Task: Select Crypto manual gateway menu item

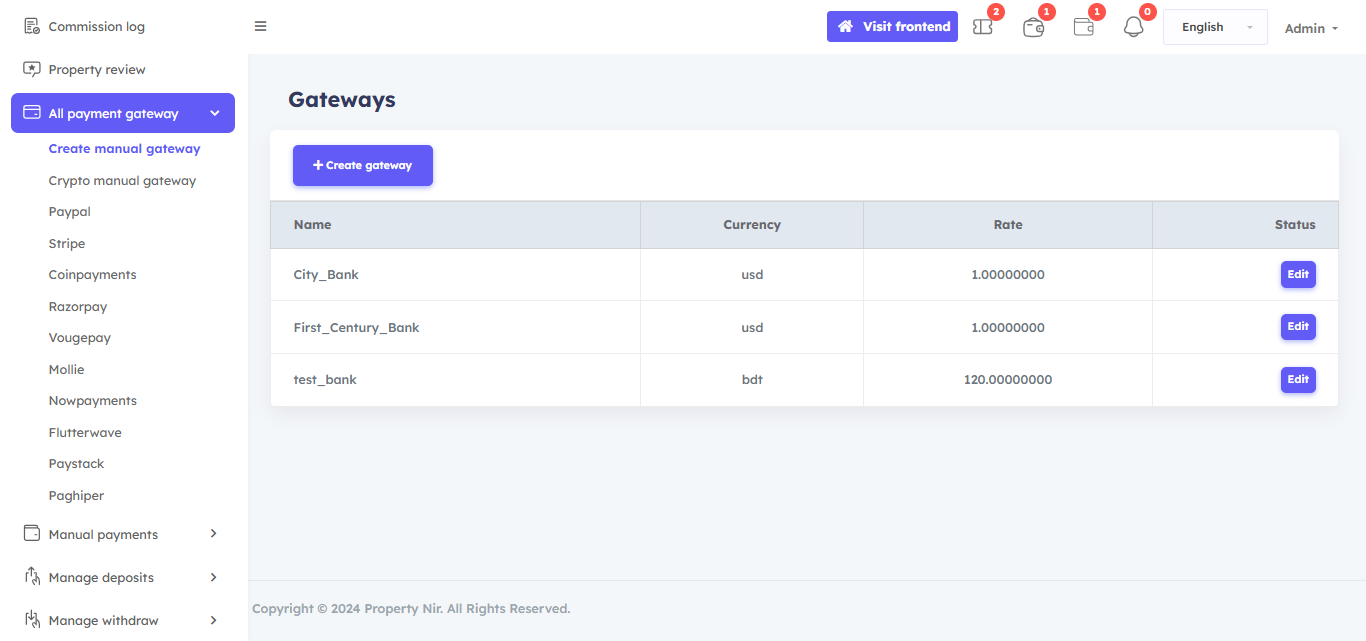Action: (122, 181)
